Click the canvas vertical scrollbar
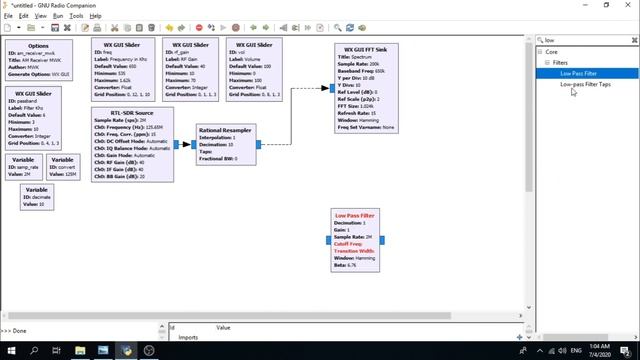The height and width of the screenshot is (360, 640). click(529, 118)
